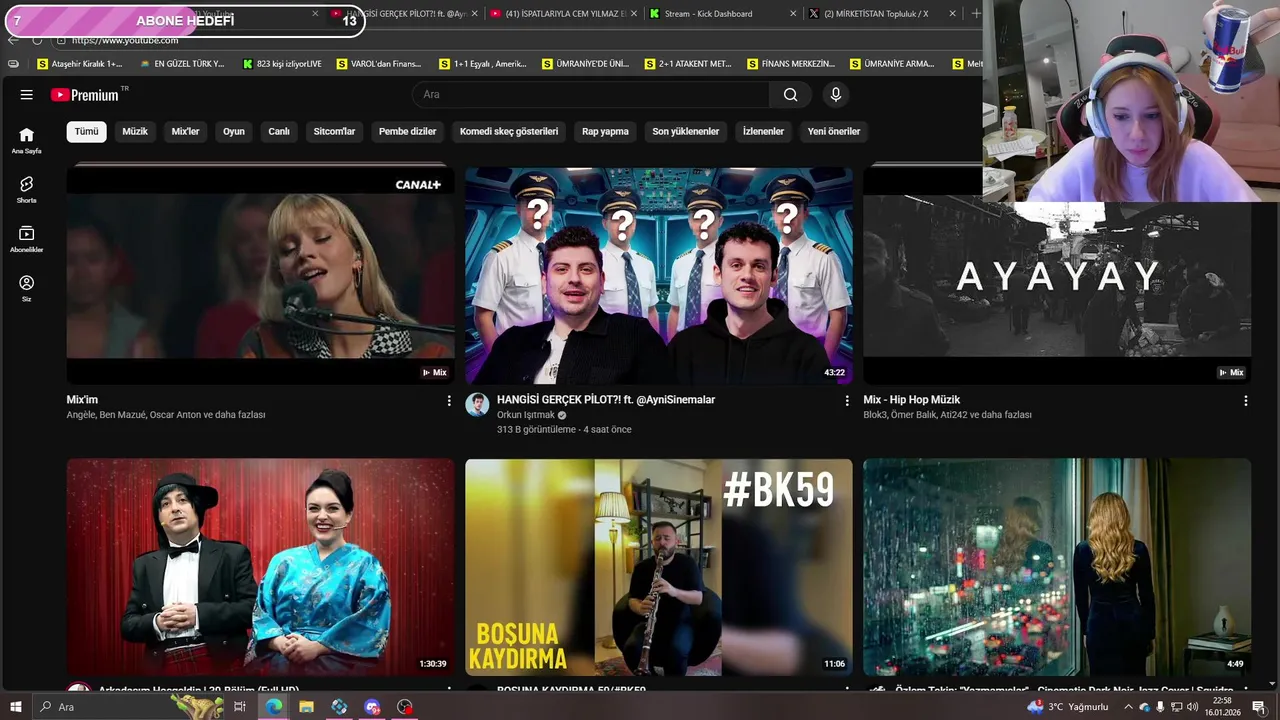Go to Ana Sayfa in sidebar
This screenshot has width=1280, height=720.
pos(26,140)
